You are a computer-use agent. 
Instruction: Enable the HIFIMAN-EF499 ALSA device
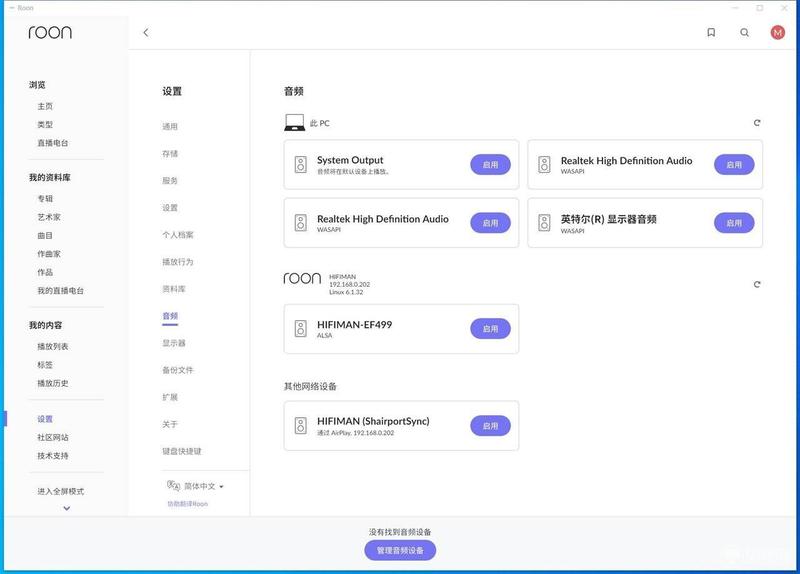pos(490,329)
